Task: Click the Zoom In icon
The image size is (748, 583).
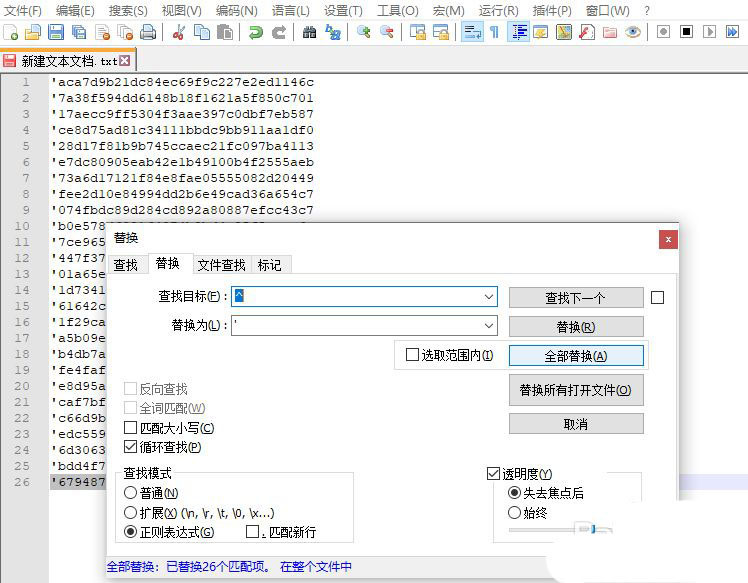Action: [x=364, y=32]
